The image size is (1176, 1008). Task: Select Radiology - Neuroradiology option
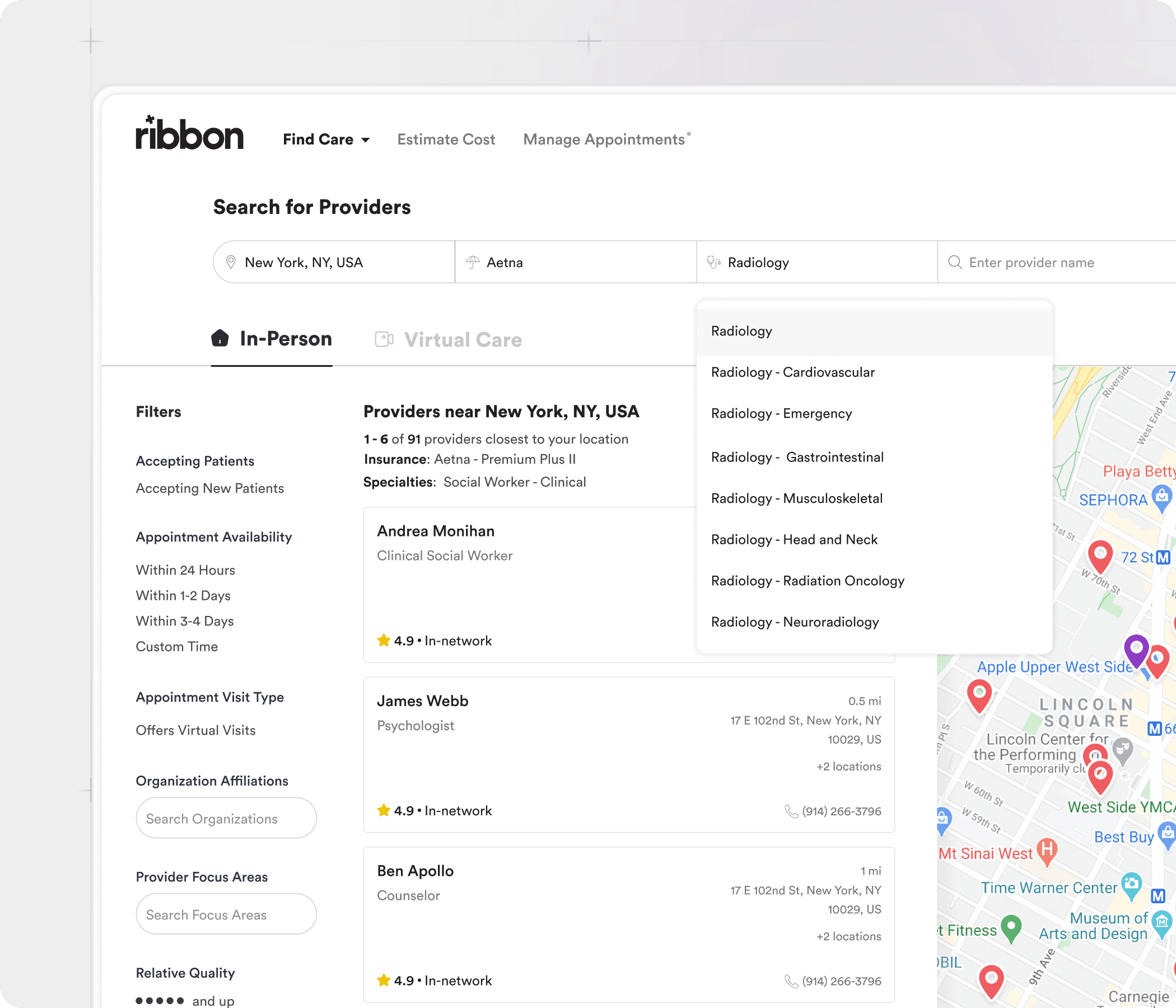pyautogui.click(x=875, y=622)
